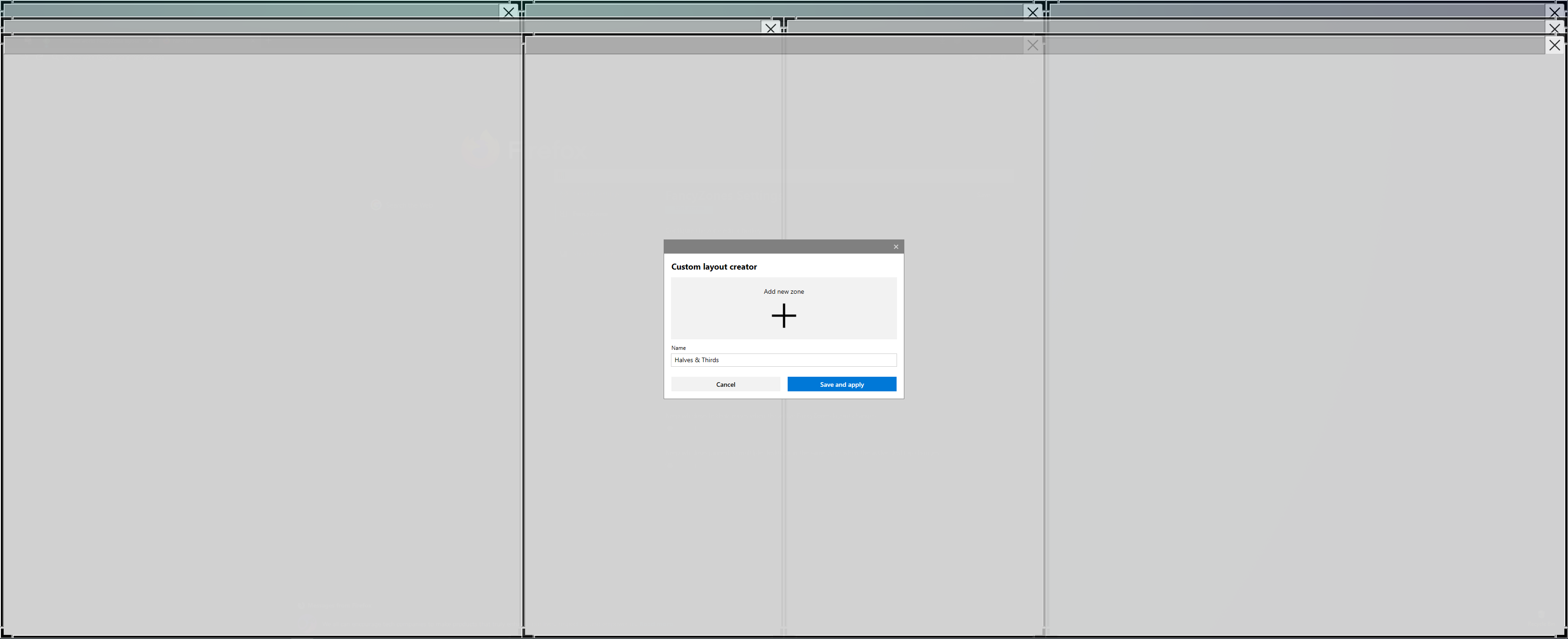Delete the top-row right-third zone via its X
1568x639 pixels.
coord(1554,11)
